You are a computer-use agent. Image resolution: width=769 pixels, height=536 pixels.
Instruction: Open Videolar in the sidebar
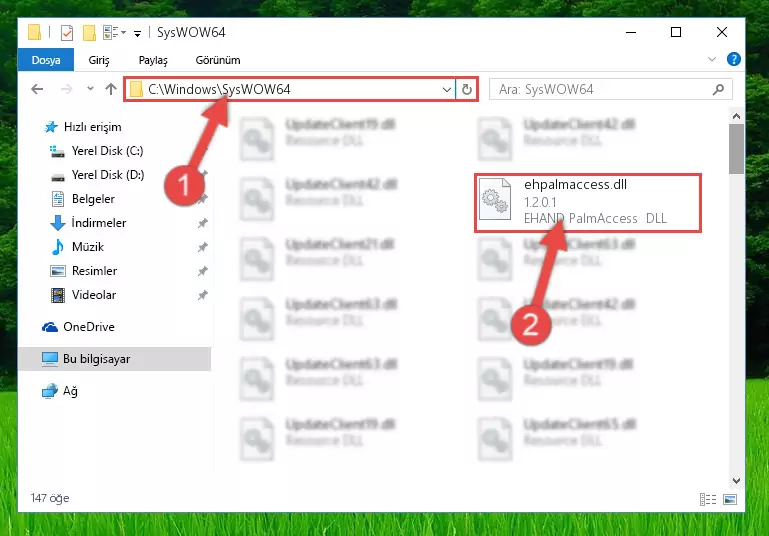pos(94,295)
